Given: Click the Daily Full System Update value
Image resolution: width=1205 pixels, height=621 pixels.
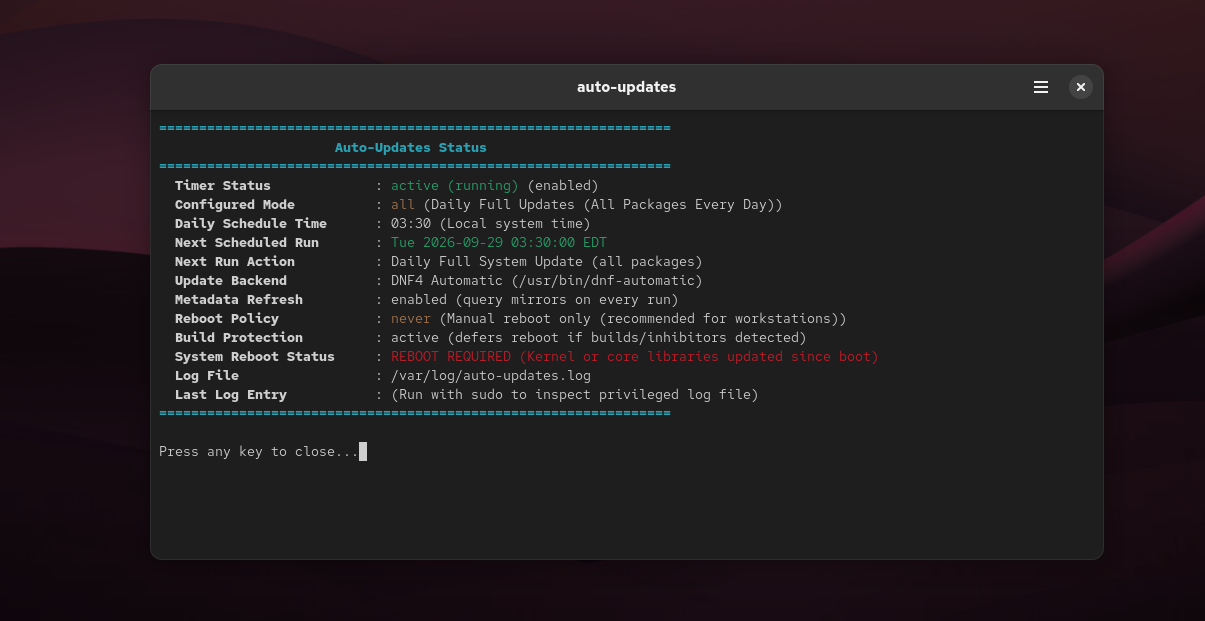Looking at the screenshot, I should pos(547,261).
